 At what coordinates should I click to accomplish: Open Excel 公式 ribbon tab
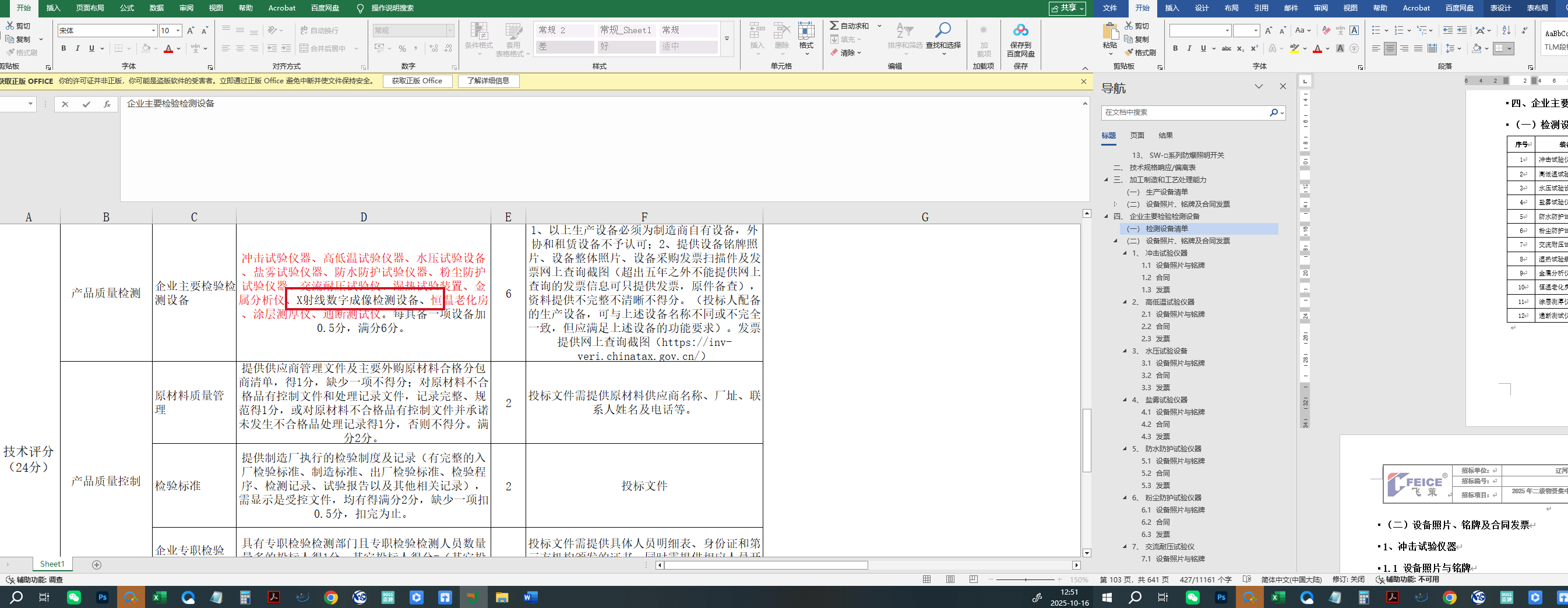[x=126, y=8]
